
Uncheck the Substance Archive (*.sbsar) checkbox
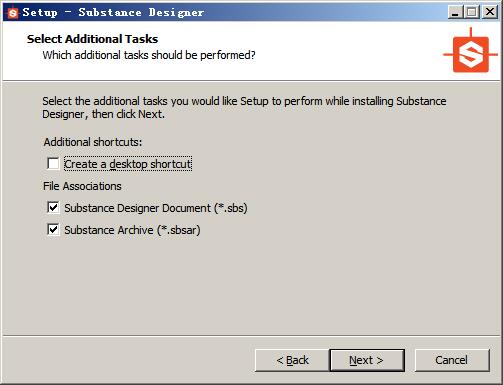click(x=53, y=230)
